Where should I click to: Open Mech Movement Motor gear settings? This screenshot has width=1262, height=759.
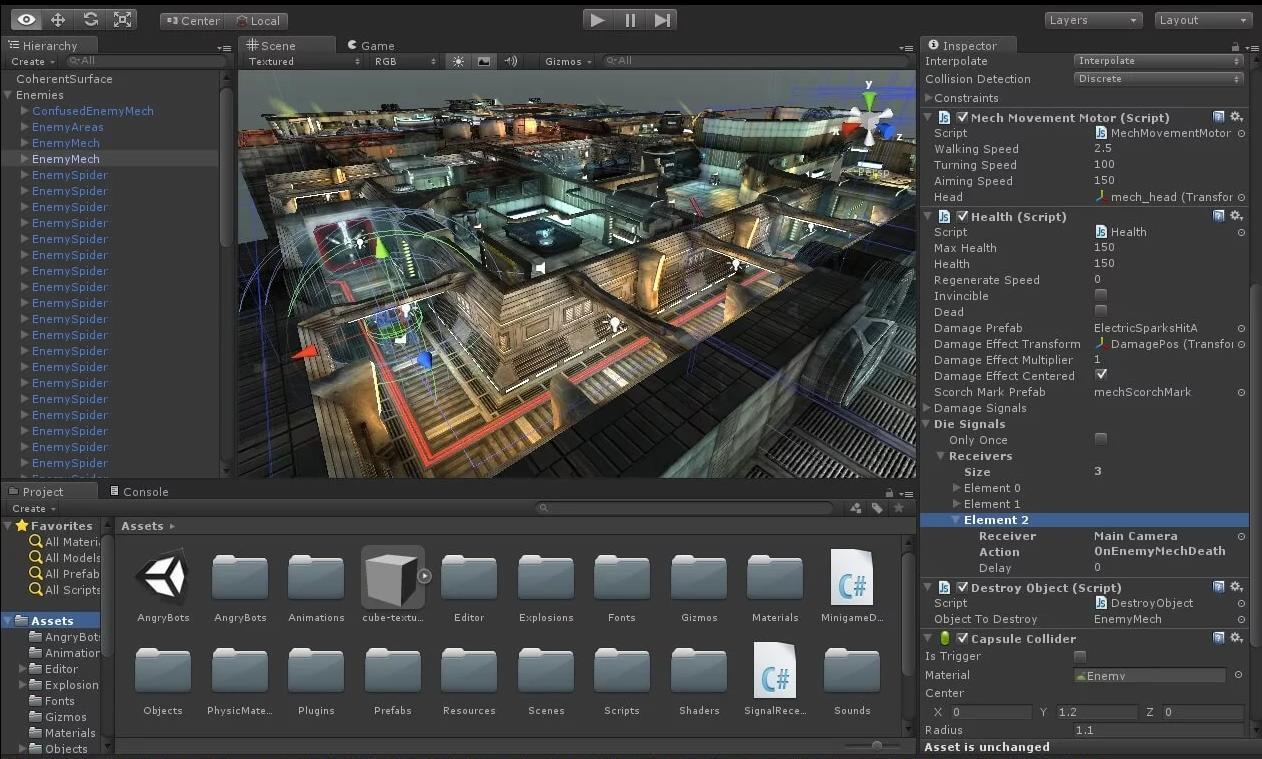click(x=1237, y=117)
